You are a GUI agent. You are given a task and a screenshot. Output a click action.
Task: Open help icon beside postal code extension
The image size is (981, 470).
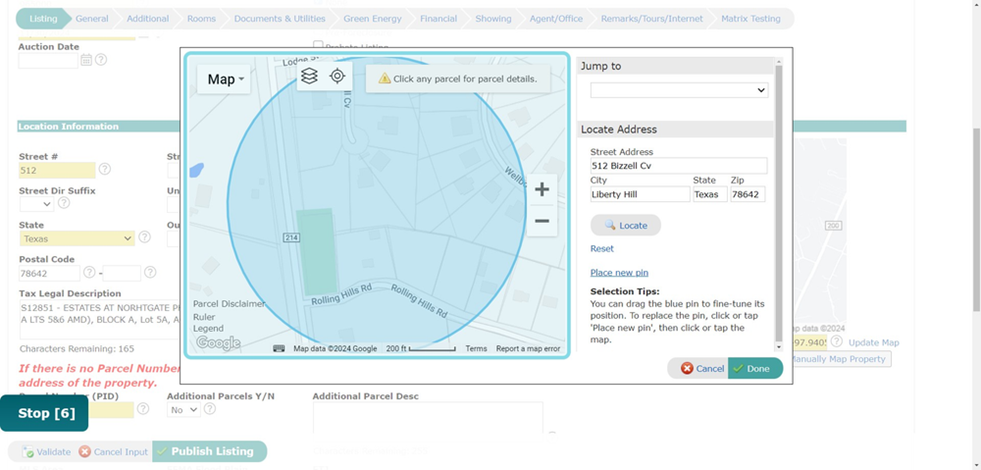coord(150,272)
